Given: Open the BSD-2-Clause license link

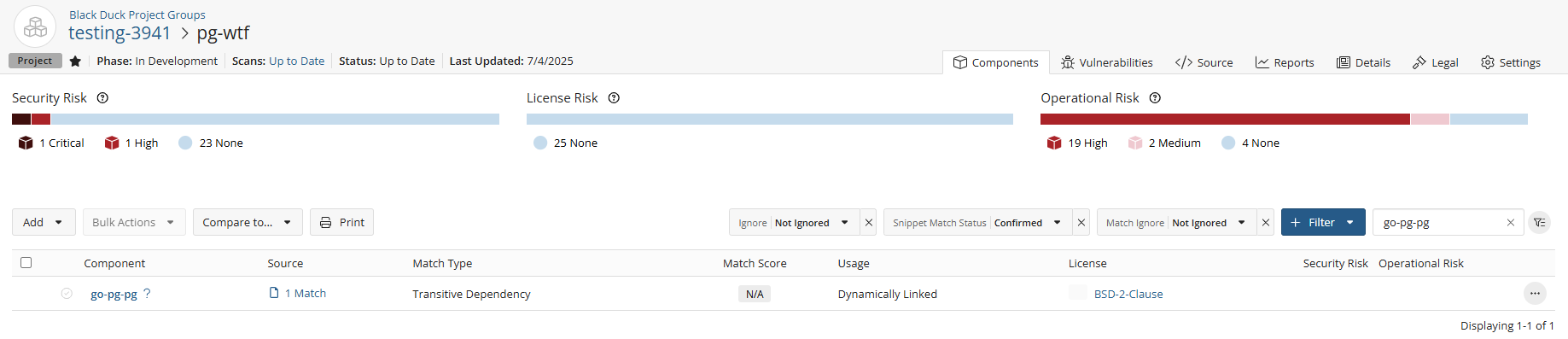Looking at the screenshot, I should 1128,294.
